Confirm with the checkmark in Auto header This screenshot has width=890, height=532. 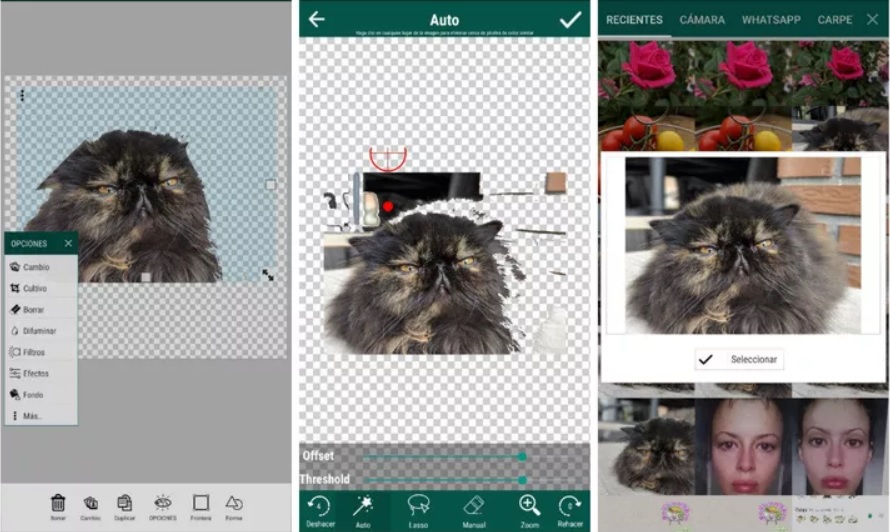click(570, 19)
